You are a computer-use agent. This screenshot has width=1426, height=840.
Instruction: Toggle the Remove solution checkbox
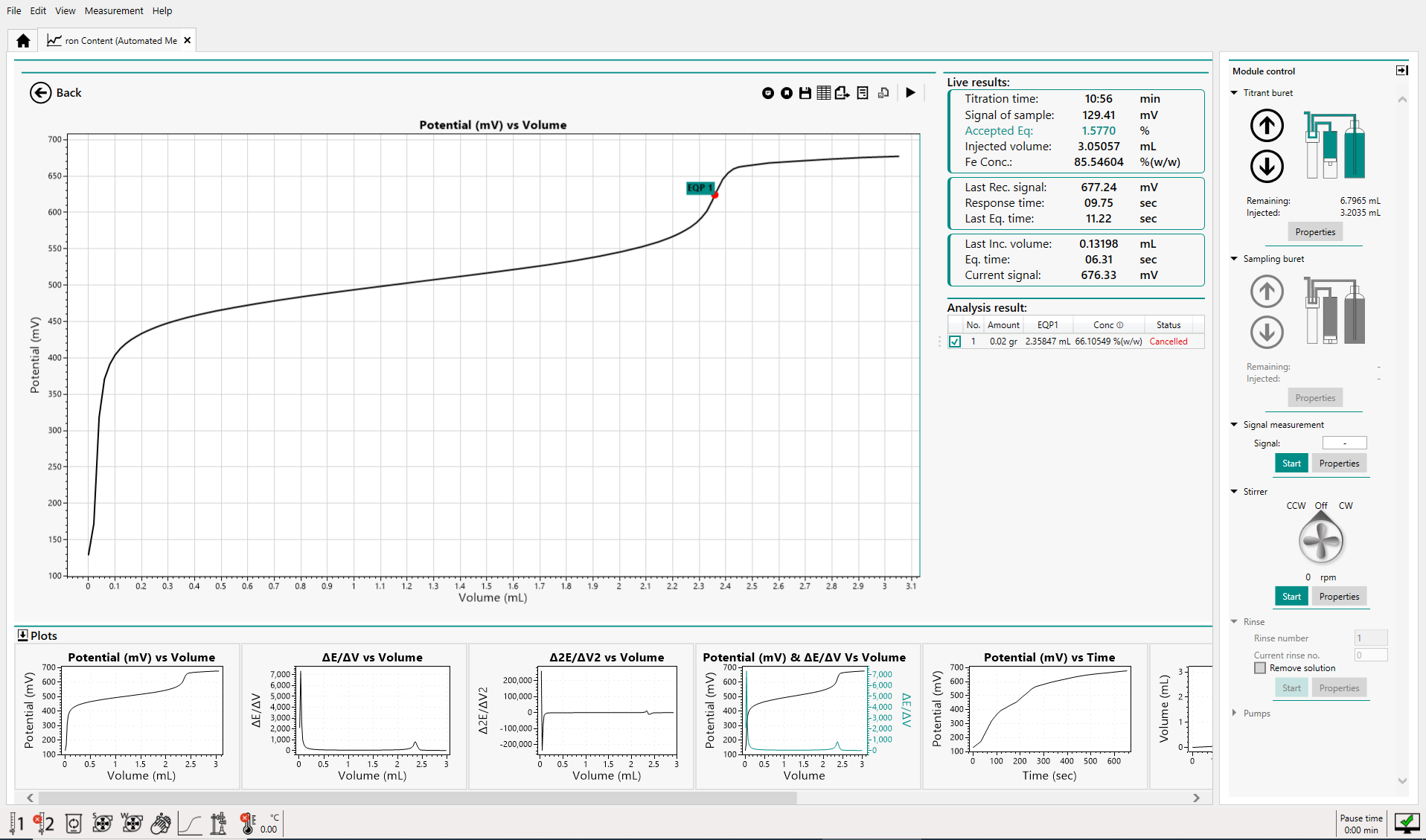1260,668
